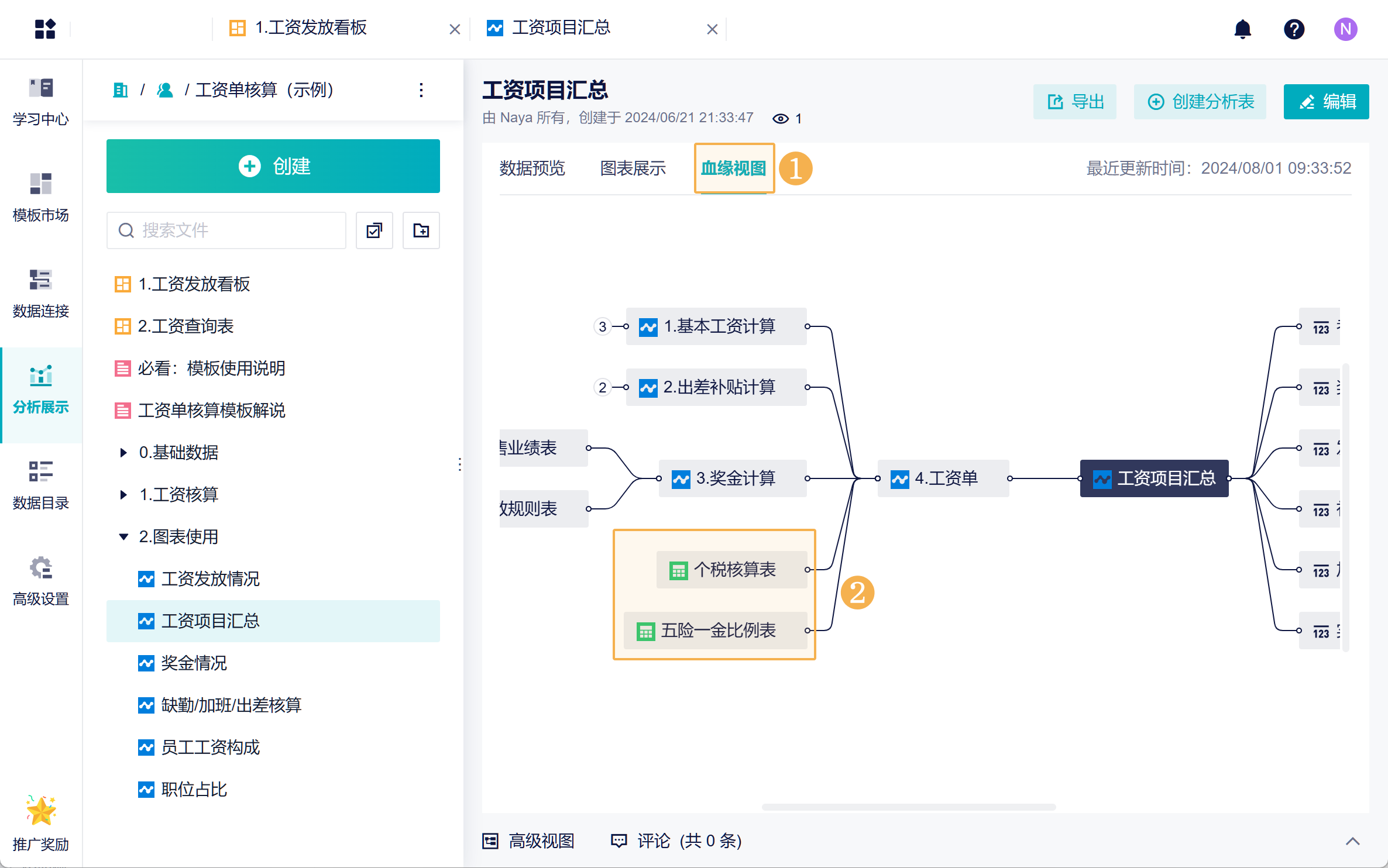Click the new folder icon
Viewport: 1388px width, 868px height.
(421, 230)
